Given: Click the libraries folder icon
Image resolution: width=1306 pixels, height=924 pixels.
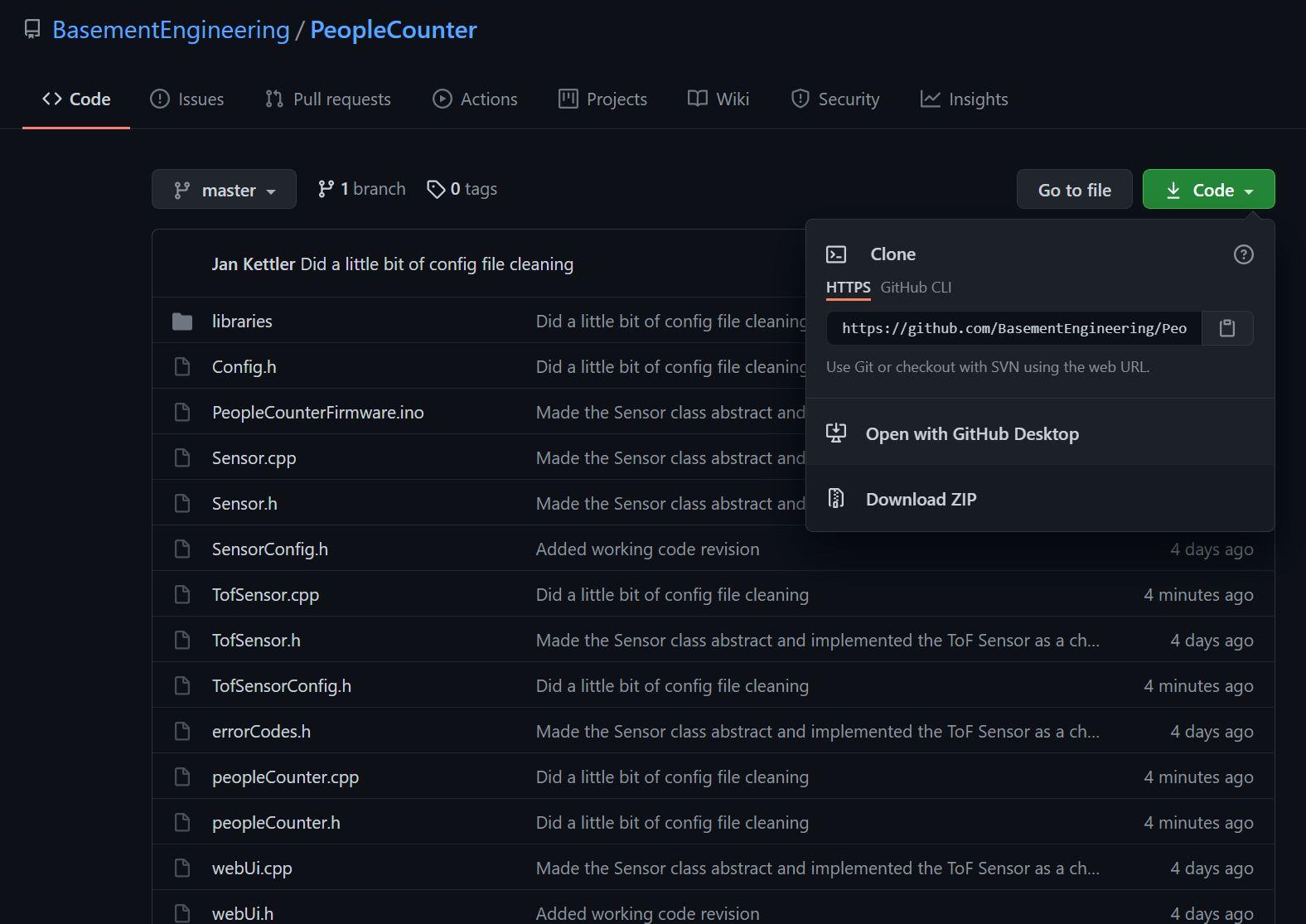Looking at the screenshot, I should click(182, 322).
